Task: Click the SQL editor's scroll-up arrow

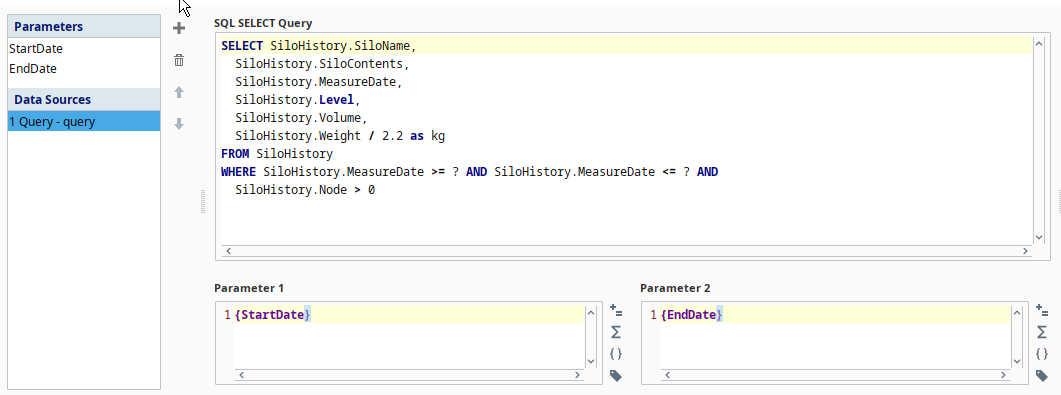Action: (x=1039, y=44)
